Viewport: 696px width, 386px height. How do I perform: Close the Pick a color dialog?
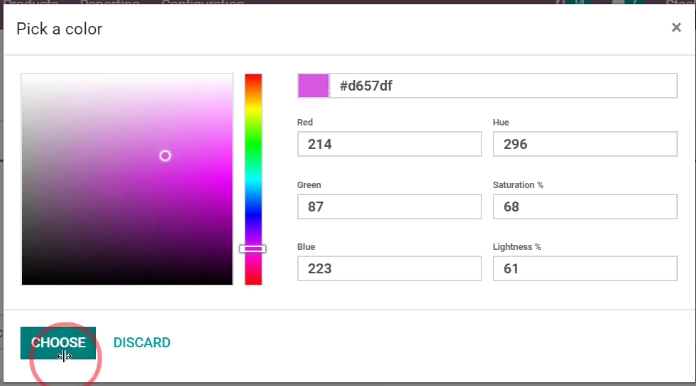point(676,28)
